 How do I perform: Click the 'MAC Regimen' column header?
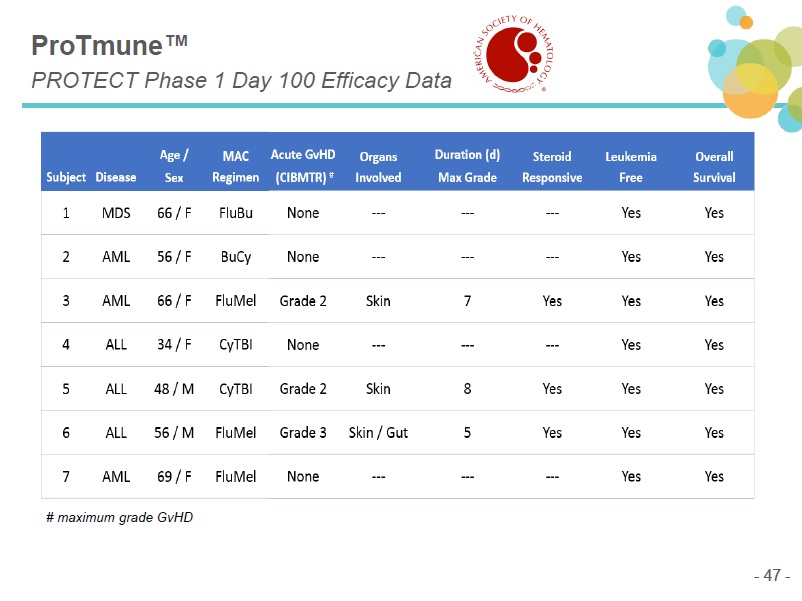[236, 166]
